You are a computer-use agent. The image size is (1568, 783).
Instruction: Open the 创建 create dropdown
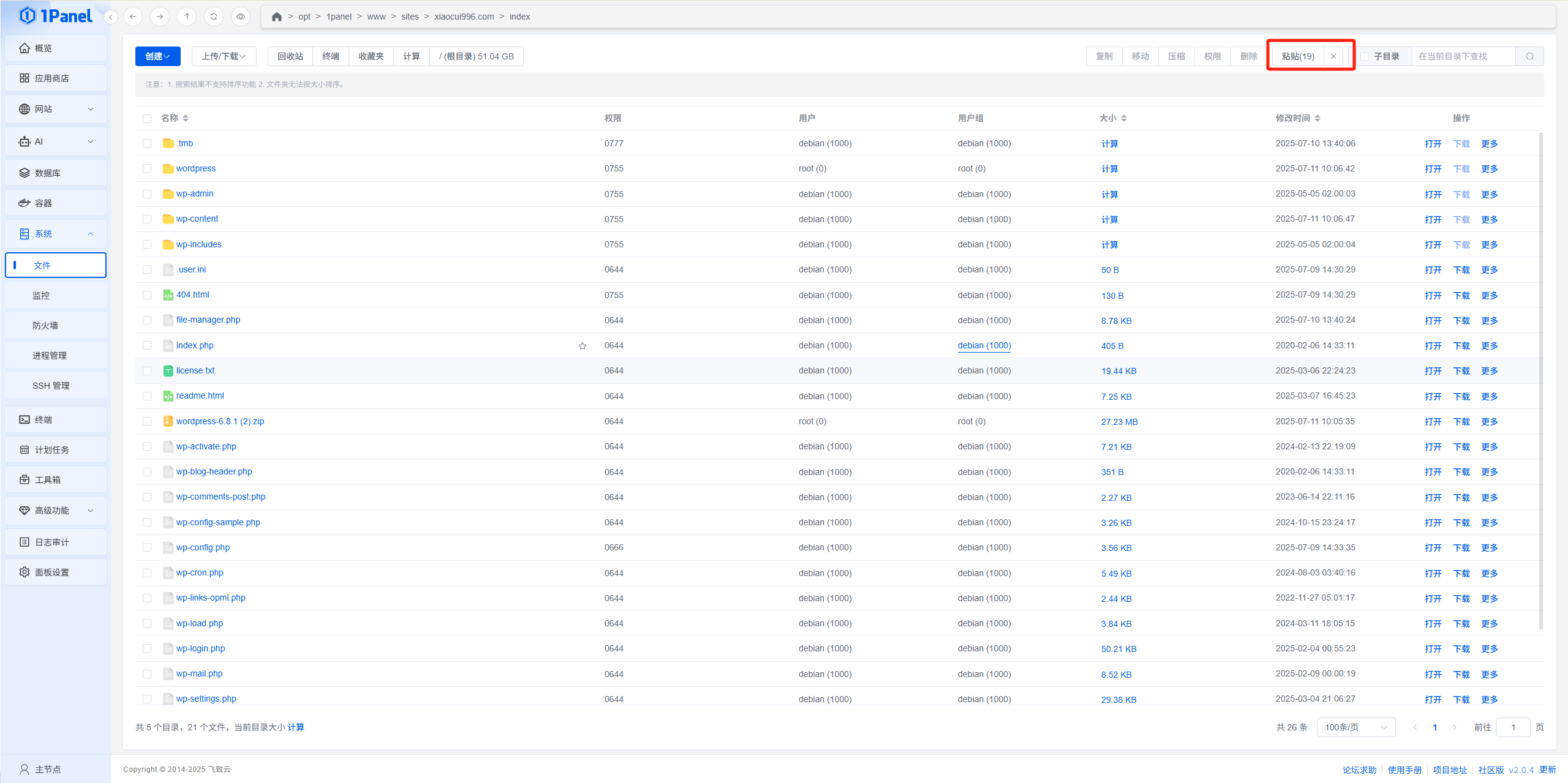click(157, 56)
